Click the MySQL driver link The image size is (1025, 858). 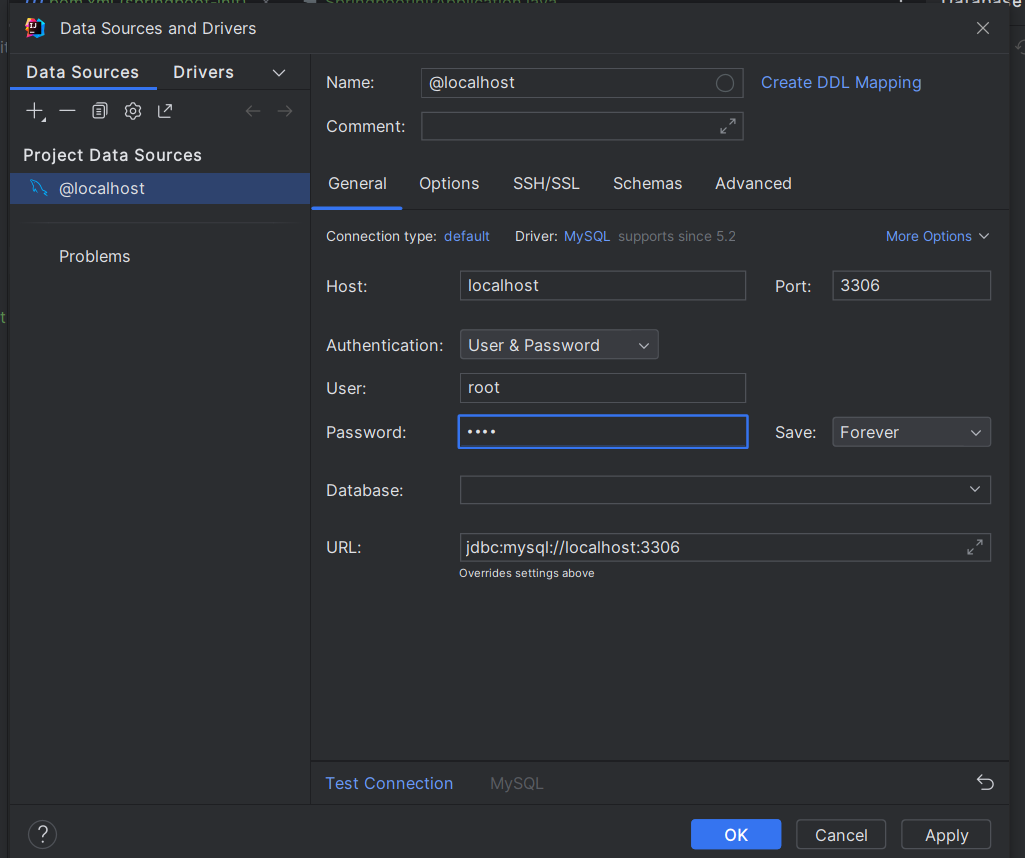tap(587, 237)
